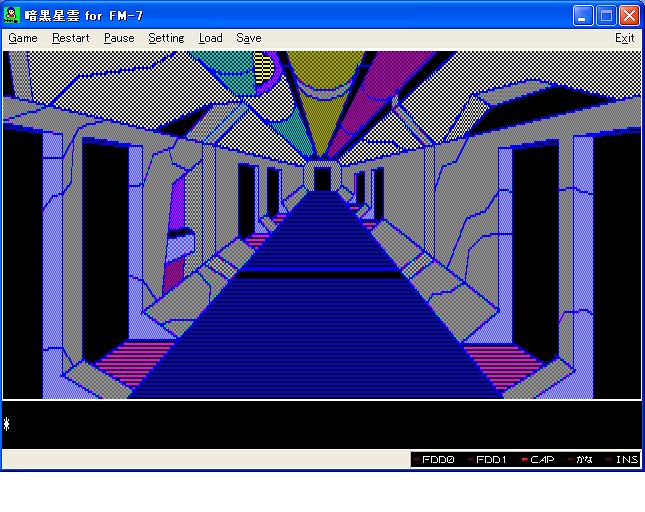The width and height of the screenshot is (645, 512).
Task: Pause the emulator from the menu bar
Action: coord(119,38)
